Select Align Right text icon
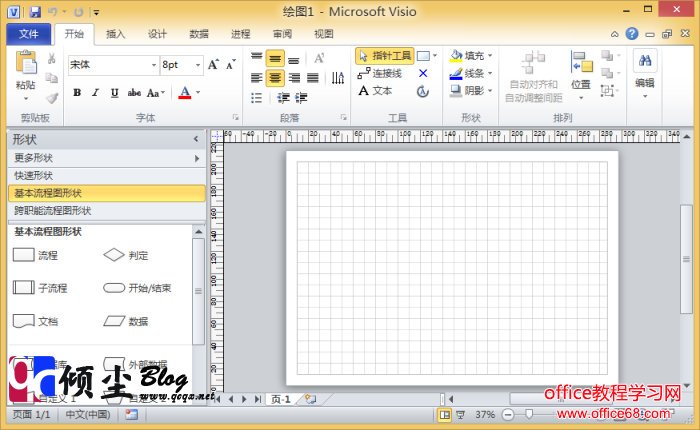 click(x=294, y=78)
